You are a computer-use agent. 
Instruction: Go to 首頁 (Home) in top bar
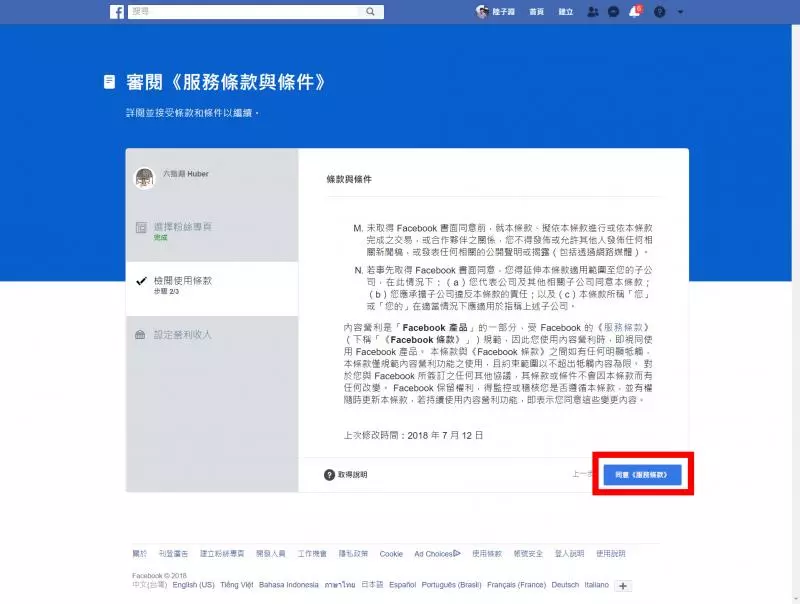coord(536,12)
